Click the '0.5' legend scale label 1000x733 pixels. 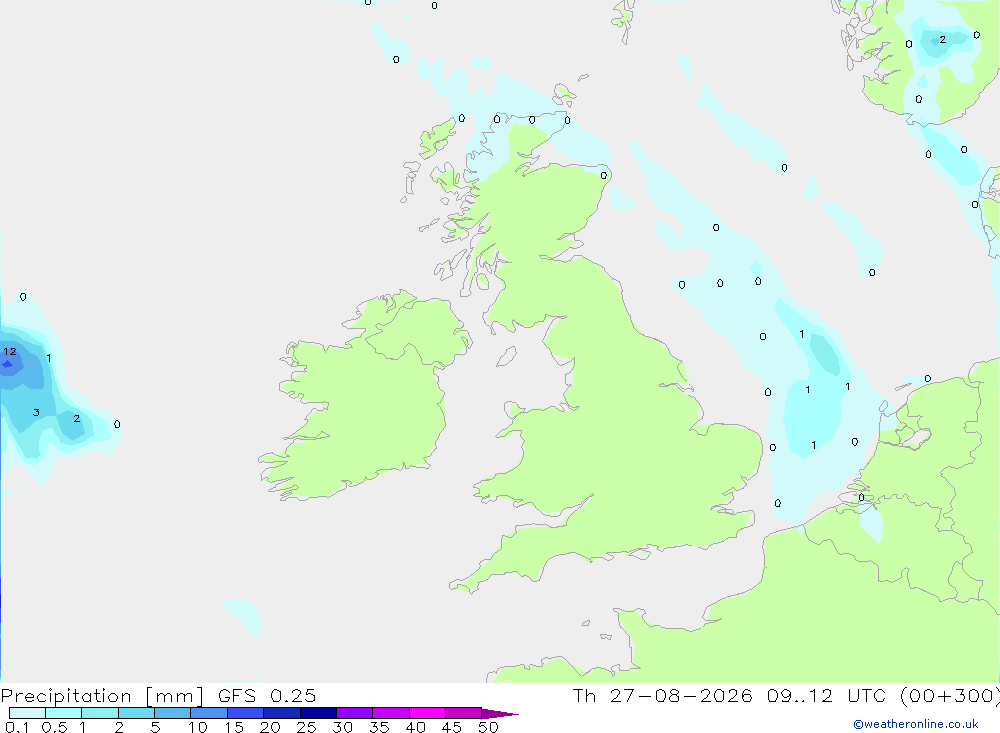point(54,727)
